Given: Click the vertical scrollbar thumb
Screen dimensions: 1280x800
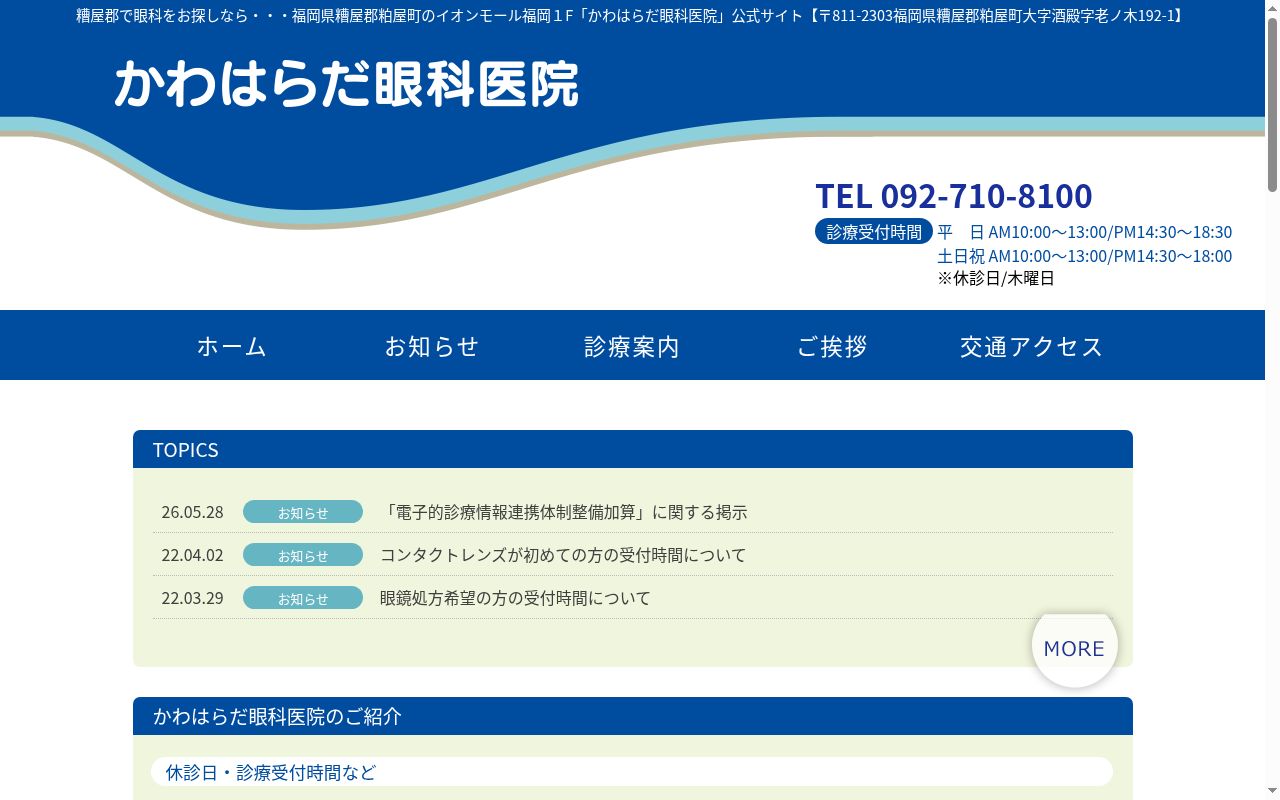Looking at the screenshot, I should point(1272,104).
